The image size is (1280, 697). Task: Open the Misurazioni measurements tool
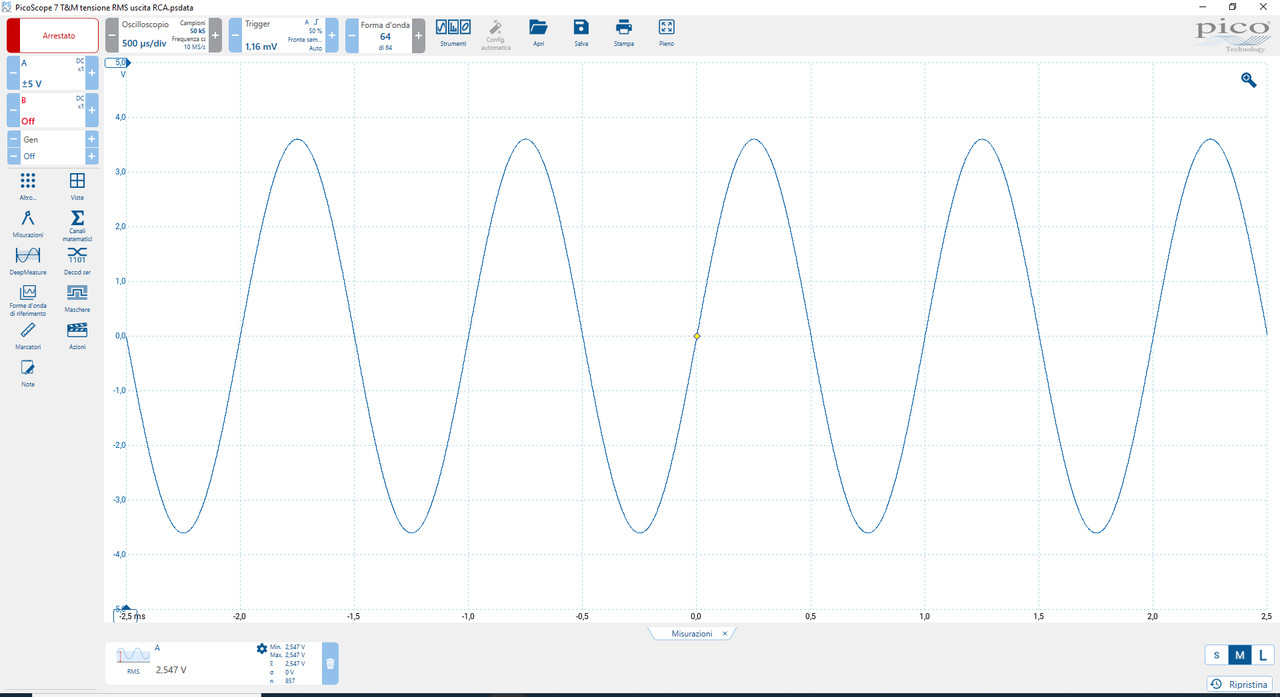pos(28,223)
